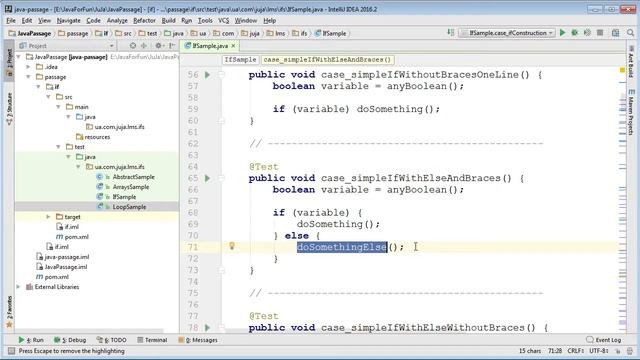
Task: Click the CRLF line separator status
Action: tap(576, 351)
